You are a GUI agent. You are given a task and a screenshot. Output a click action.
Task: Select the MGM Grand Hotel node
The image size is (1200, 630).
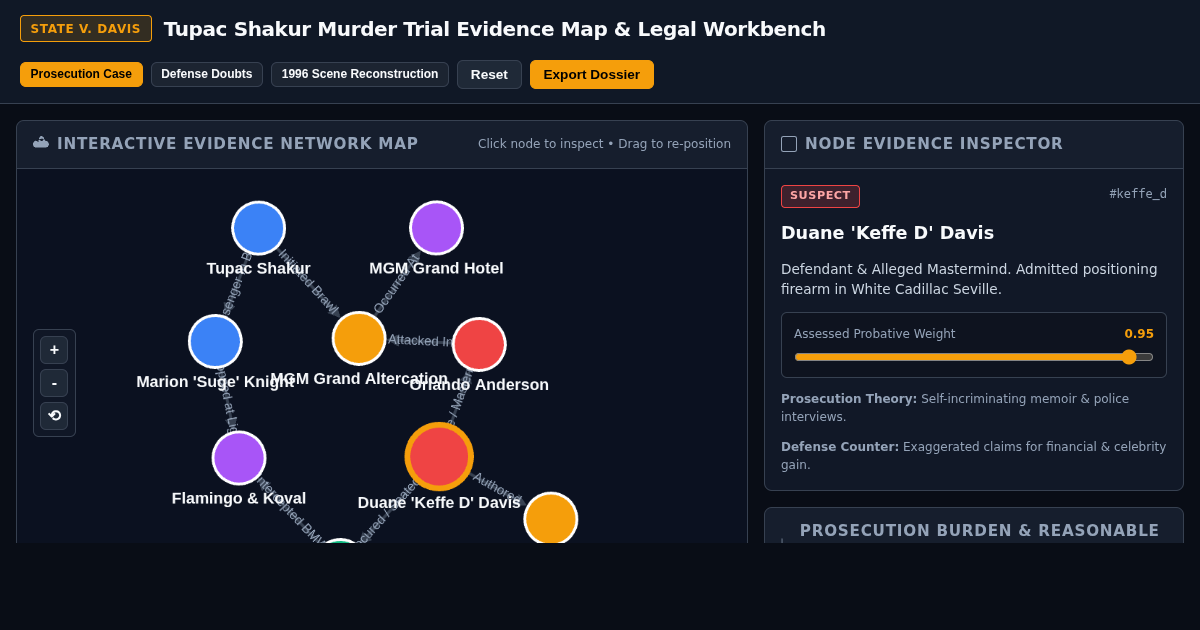pos(436,228)
